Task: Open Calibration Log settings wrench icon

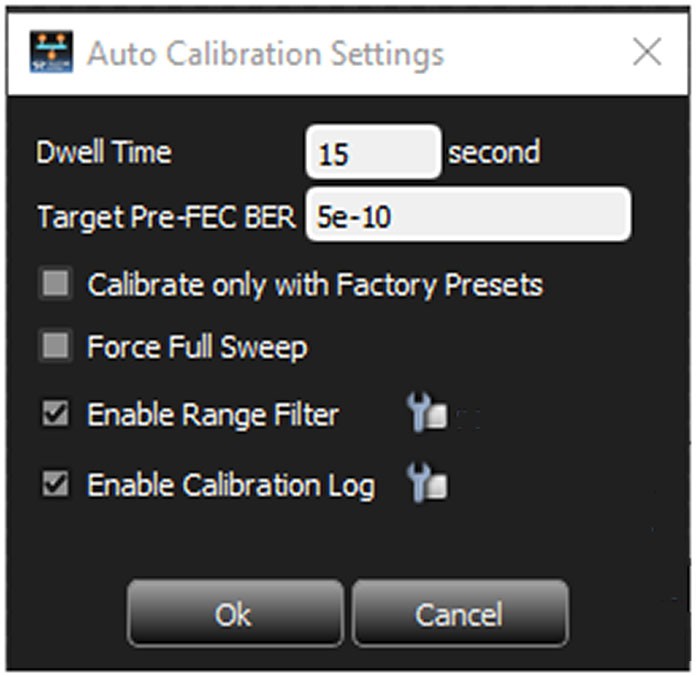Action: click(427, 482)
